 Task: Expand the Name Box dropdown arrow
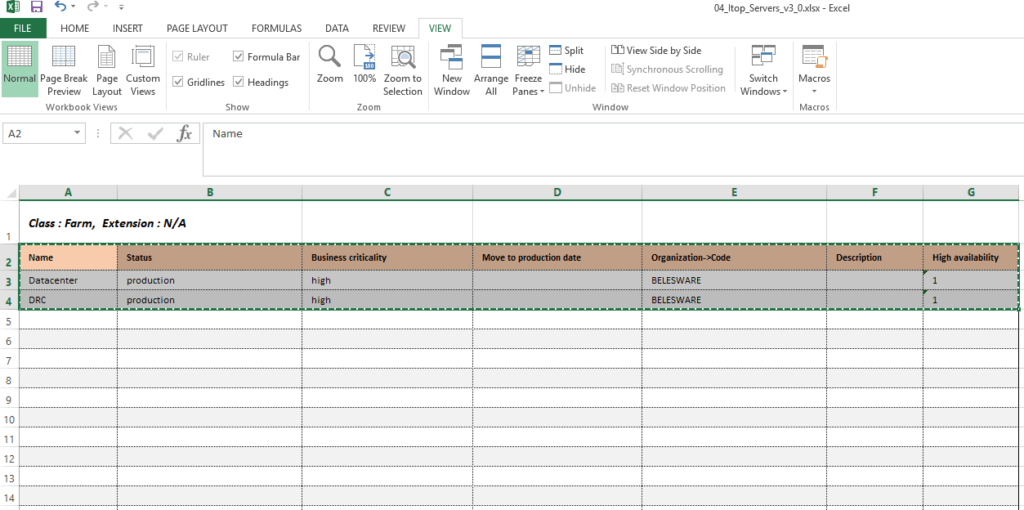(x=78, y=133)
